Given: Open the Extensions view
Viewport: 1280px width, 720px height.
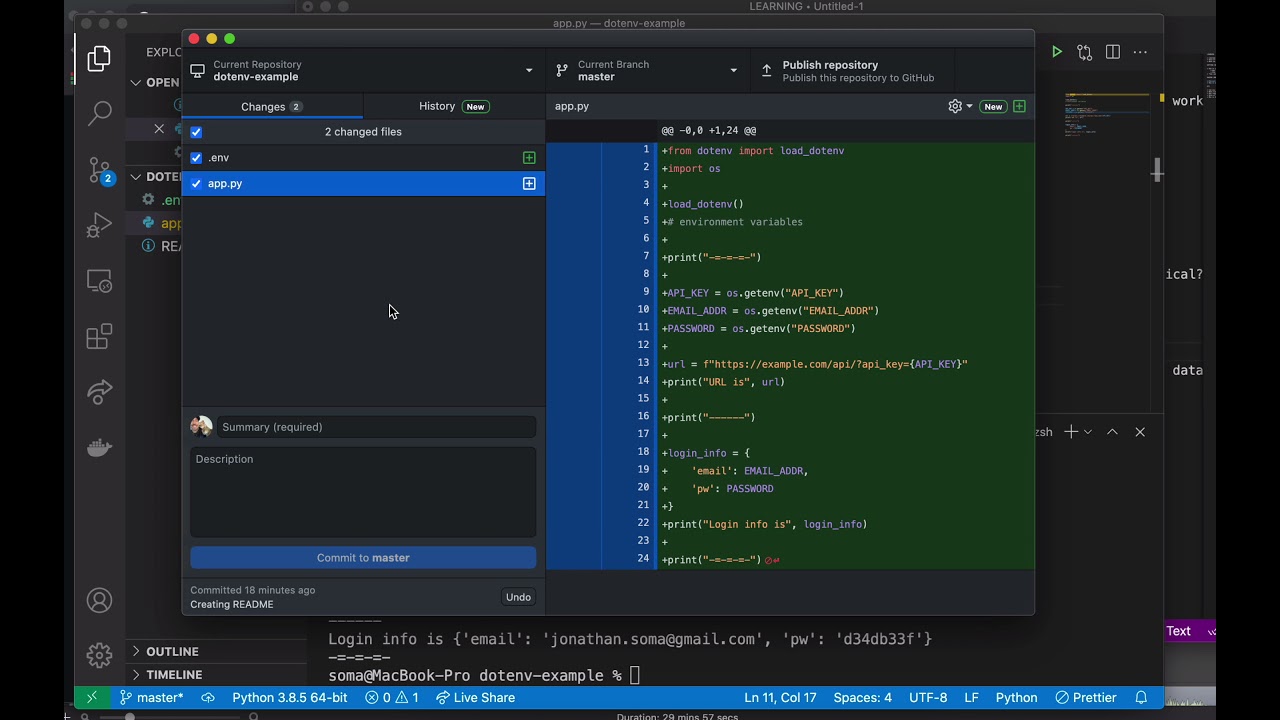Looking at the screenshot, I should pyautogui.click(x=99, y=337).
